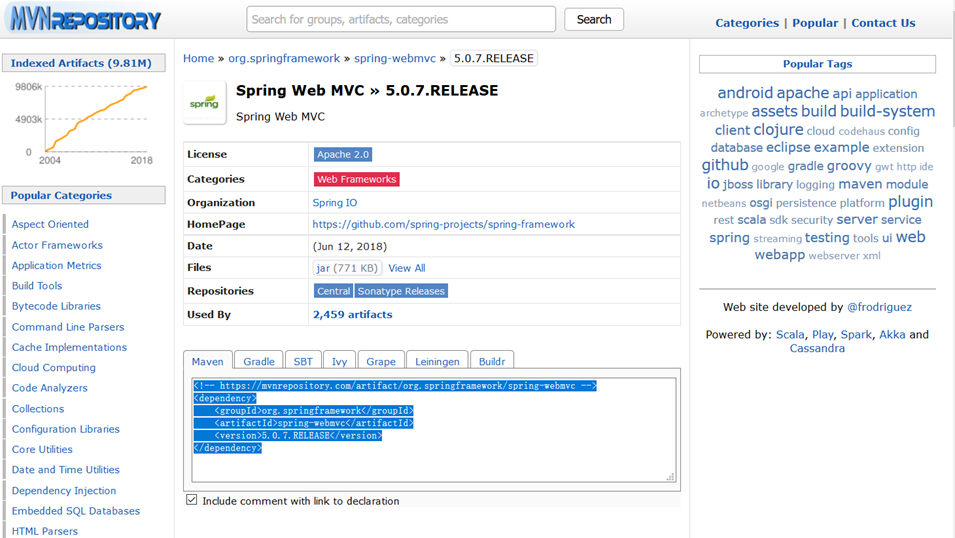Screen dimensions: 955x538
Task: Click the github popular tag
Action: tap(725, 165)
